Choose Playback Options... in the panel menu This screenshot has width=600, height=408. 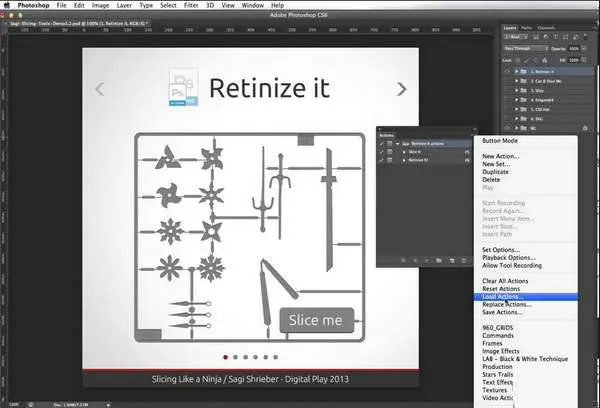[x=526, y=258]
